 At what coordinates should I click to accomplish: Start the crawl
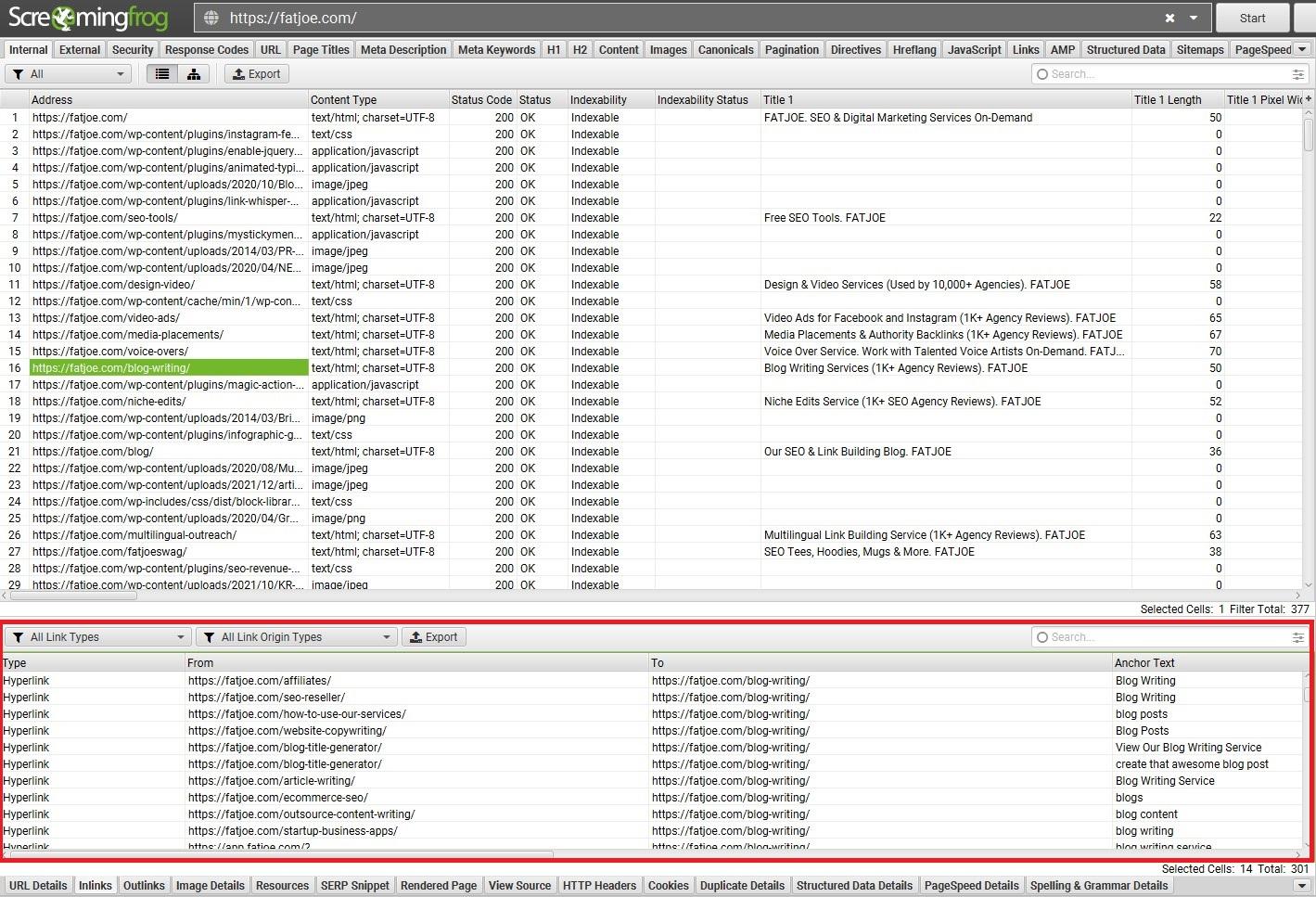[1252, 18]
